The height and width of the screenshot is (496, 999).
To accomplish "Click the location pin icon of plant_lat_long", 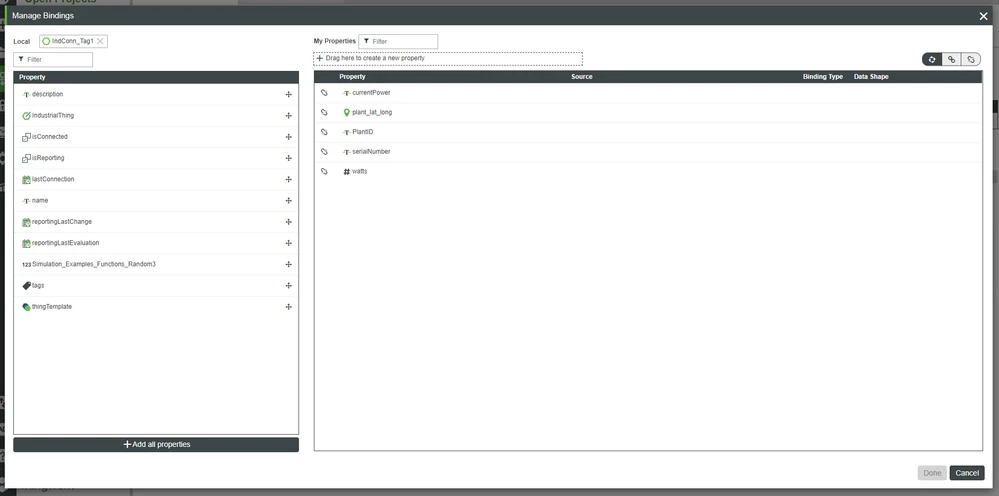I will [x=347, y=113].
